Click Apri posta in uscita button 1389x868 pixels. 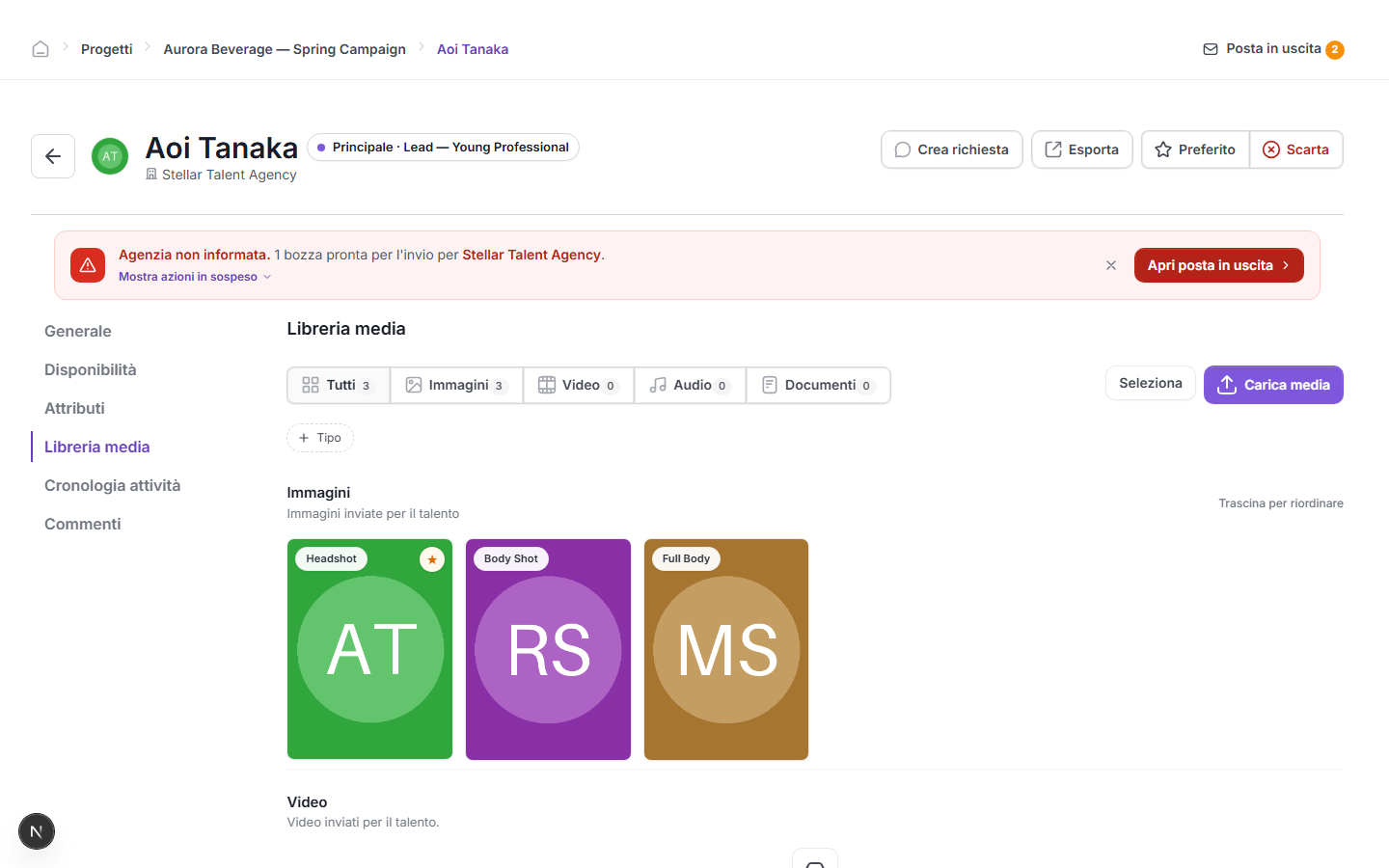(x=1218, y=265)
